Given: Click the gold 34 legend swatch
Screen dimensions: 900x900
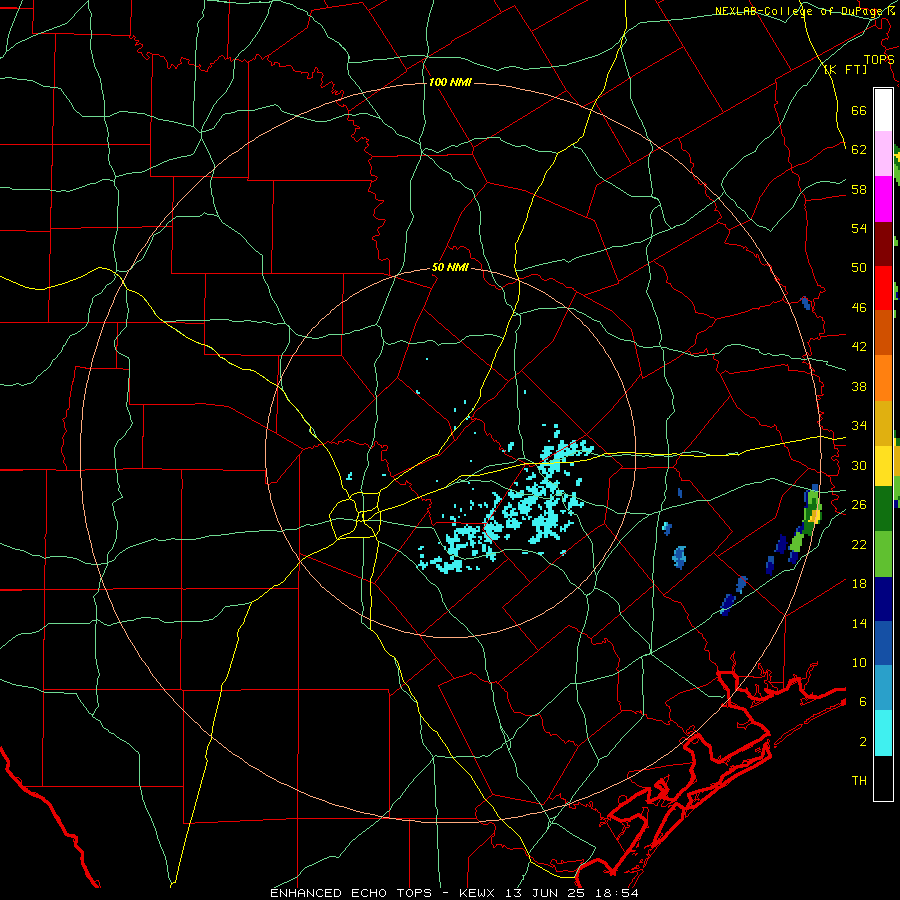Looking at the screenshot, I should [883, 422].
